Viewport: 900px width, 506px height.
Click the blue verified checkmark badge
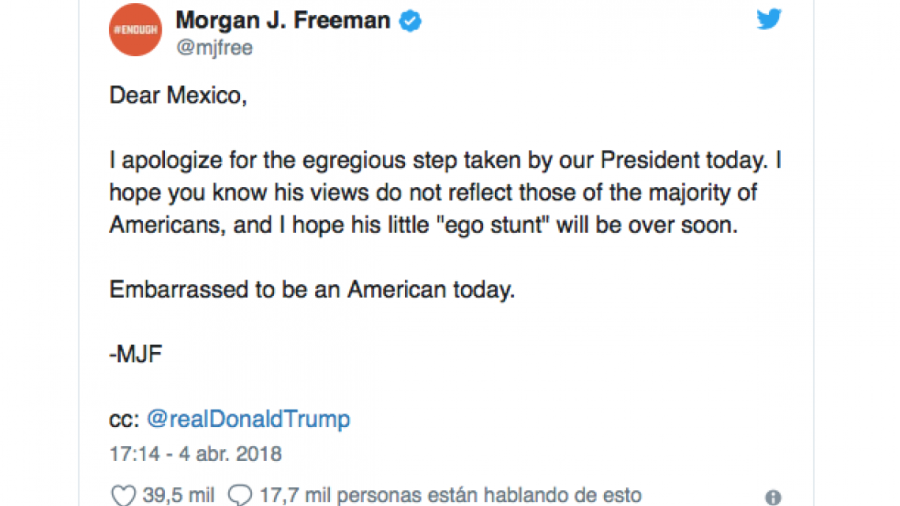point(410,21)
